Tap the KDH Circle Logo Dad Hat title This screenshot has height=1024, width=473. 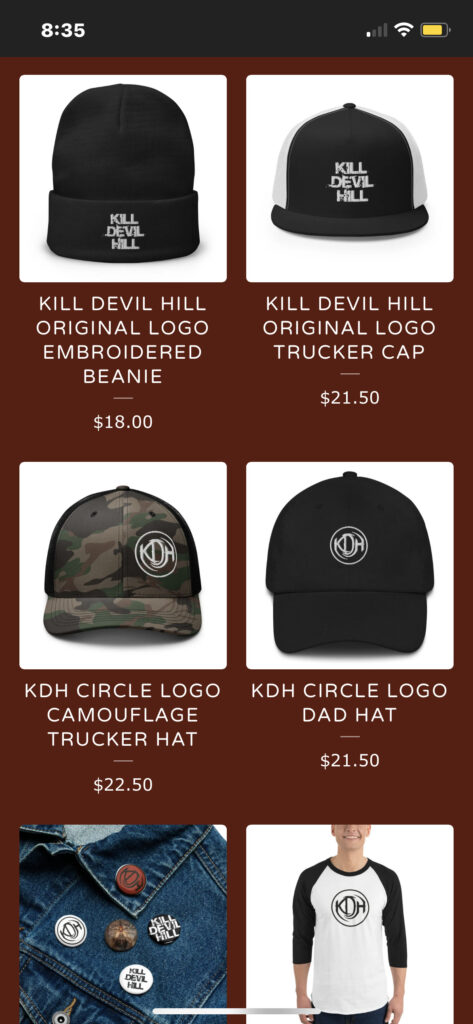350,703
